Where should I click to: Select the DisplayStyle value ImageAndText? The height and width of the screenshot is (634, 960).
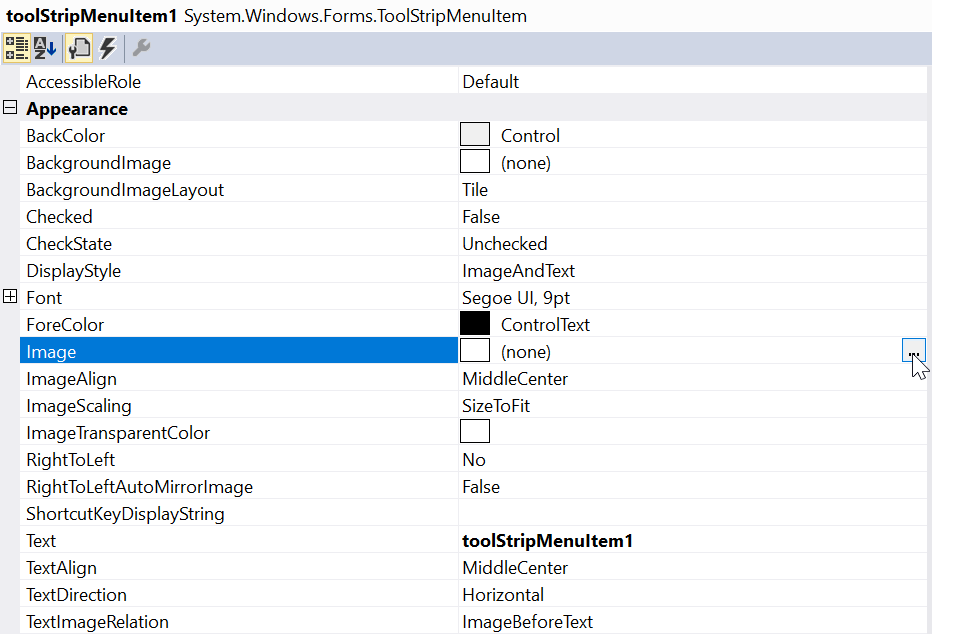518,271
